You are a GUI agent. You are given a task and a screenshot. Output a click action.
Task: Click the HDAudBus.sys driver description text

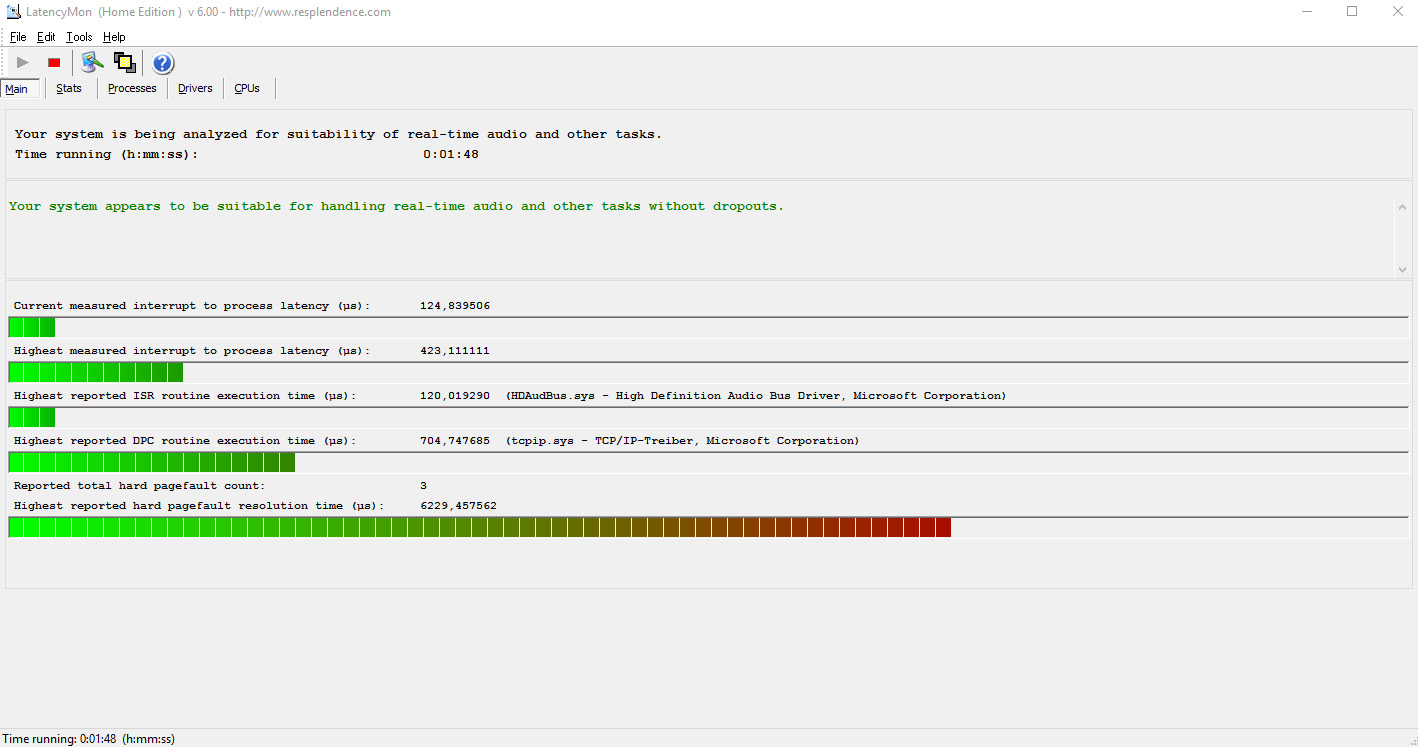coord(756,396)
